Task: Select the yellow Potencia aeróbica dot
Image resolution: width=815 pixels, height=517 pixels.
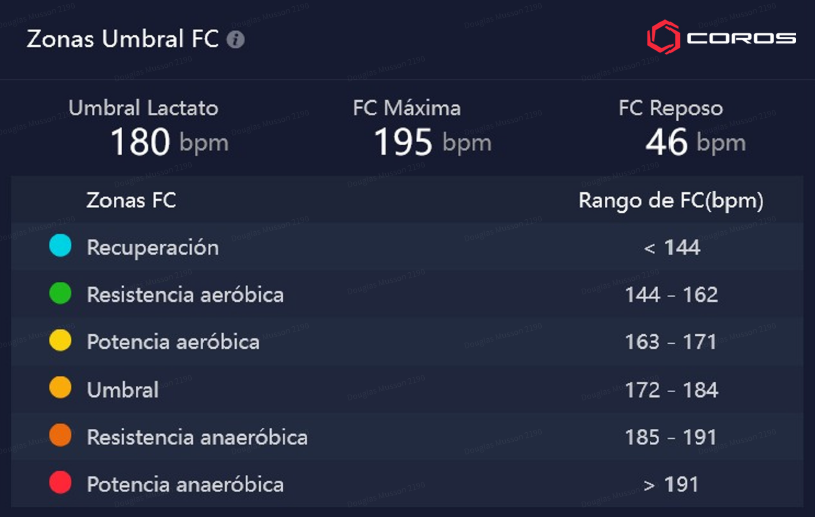Action: tap(60, 340)
